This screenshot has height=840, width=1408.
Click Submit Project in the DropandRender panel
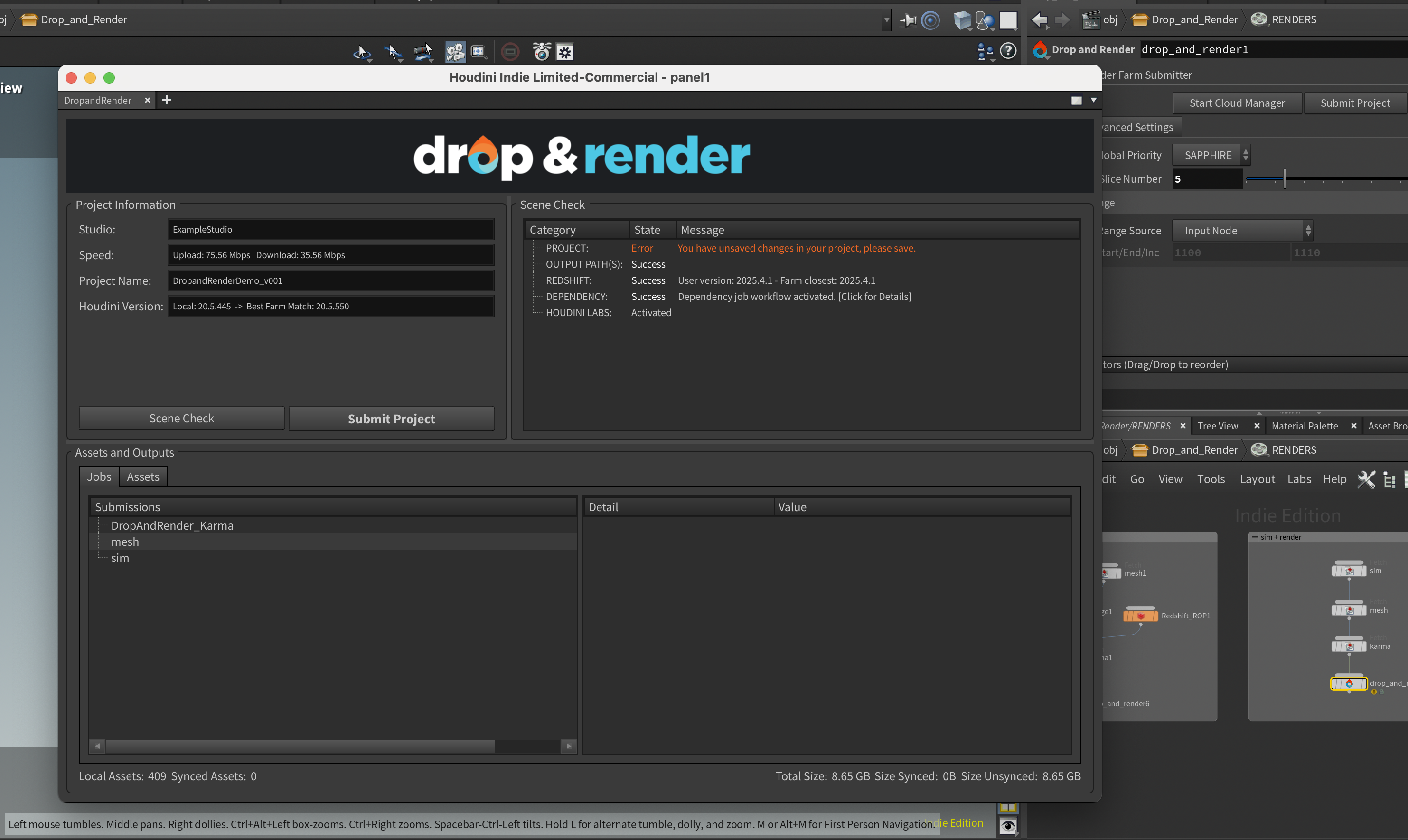391,418
